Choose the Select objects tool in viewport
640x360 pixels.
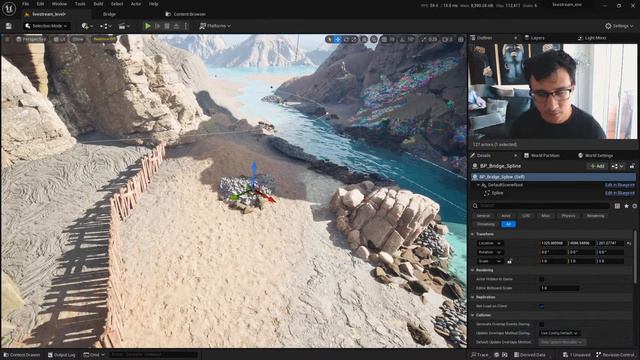330,39
